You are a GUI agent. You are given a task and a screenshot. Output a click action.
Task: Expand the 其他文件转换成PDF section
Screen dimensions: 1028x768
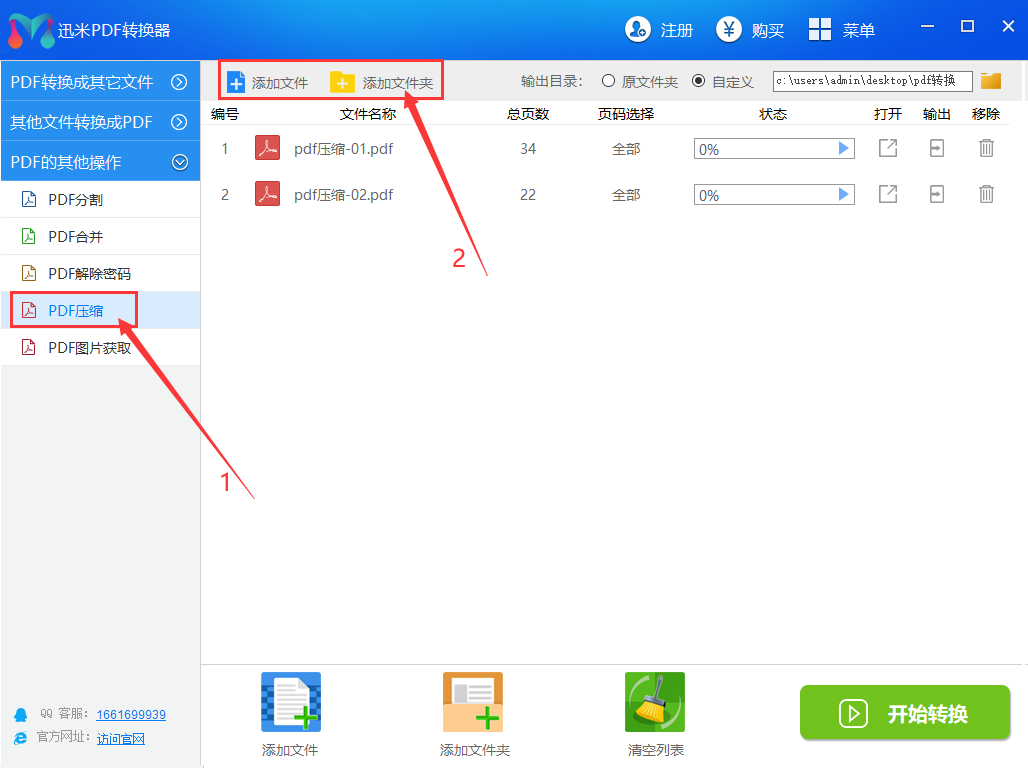tap(100, 121)
